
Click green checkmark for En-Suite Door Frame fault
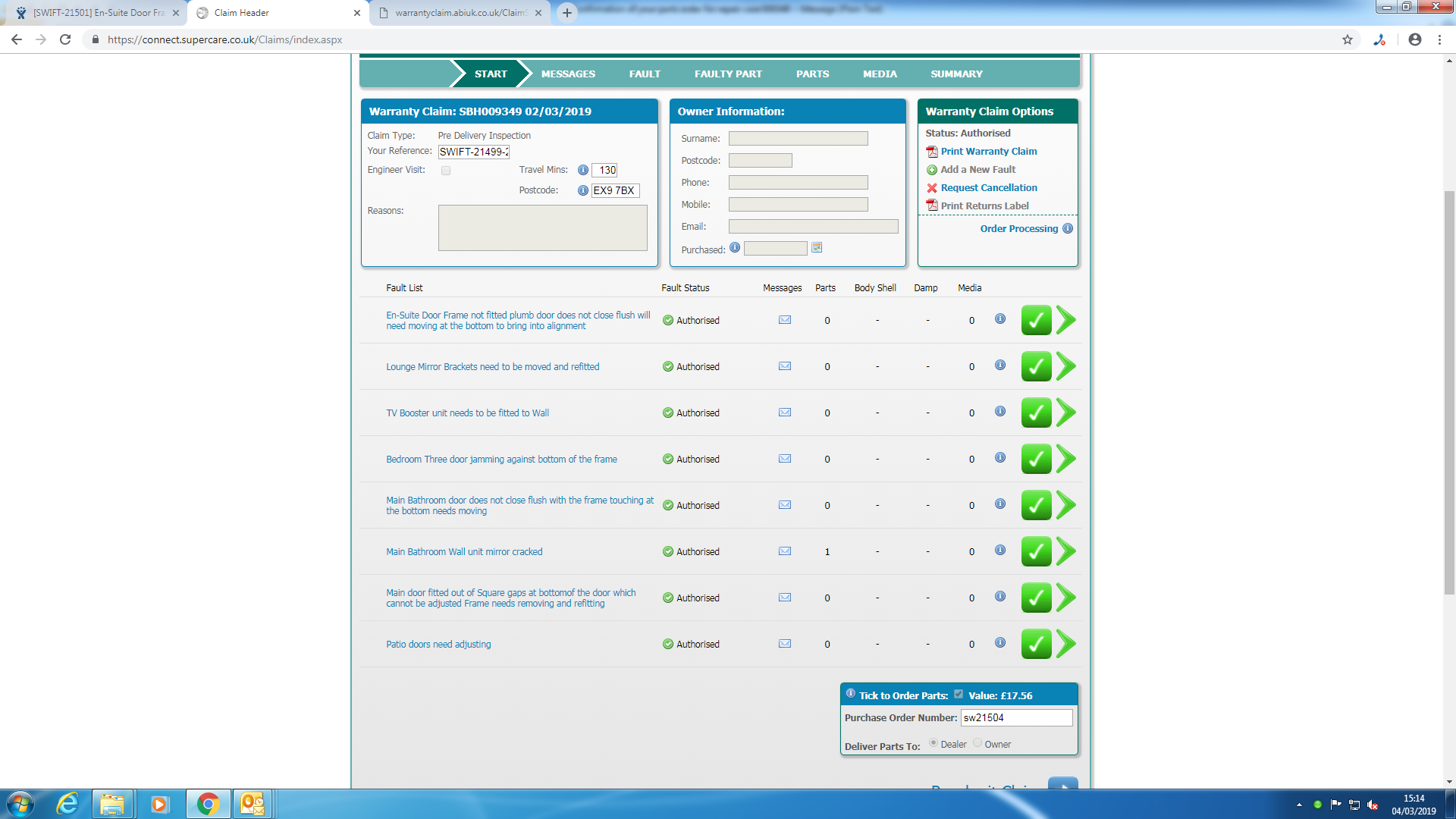1036,320
